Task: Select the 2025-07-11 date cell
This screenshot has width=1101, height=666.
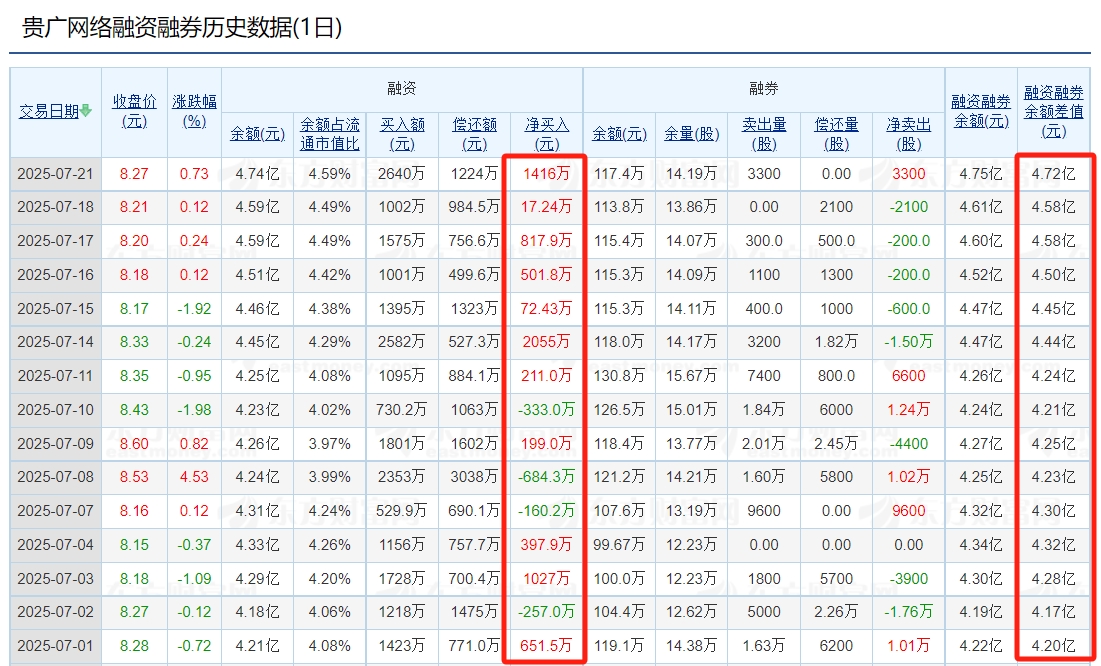Action: pyautogui.click(x=55, y=376)
